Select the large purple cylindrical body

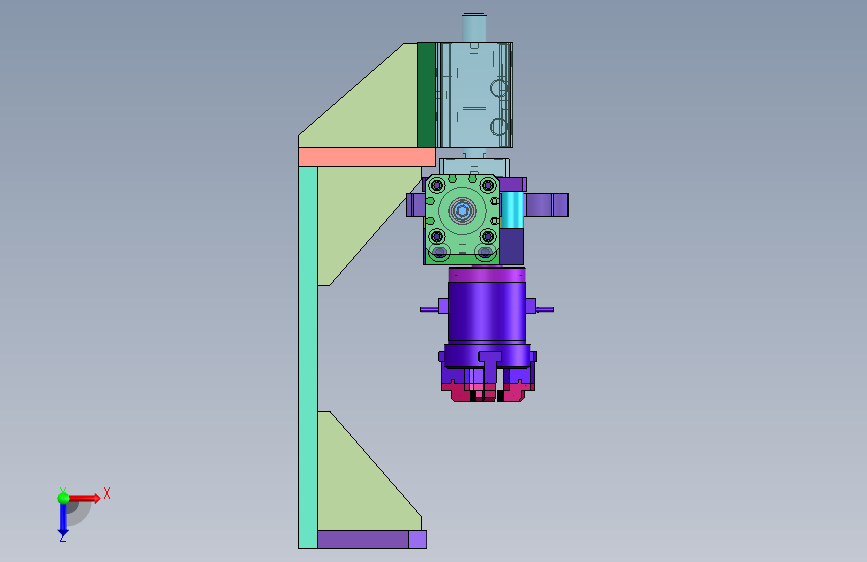(x=487, y=311)
